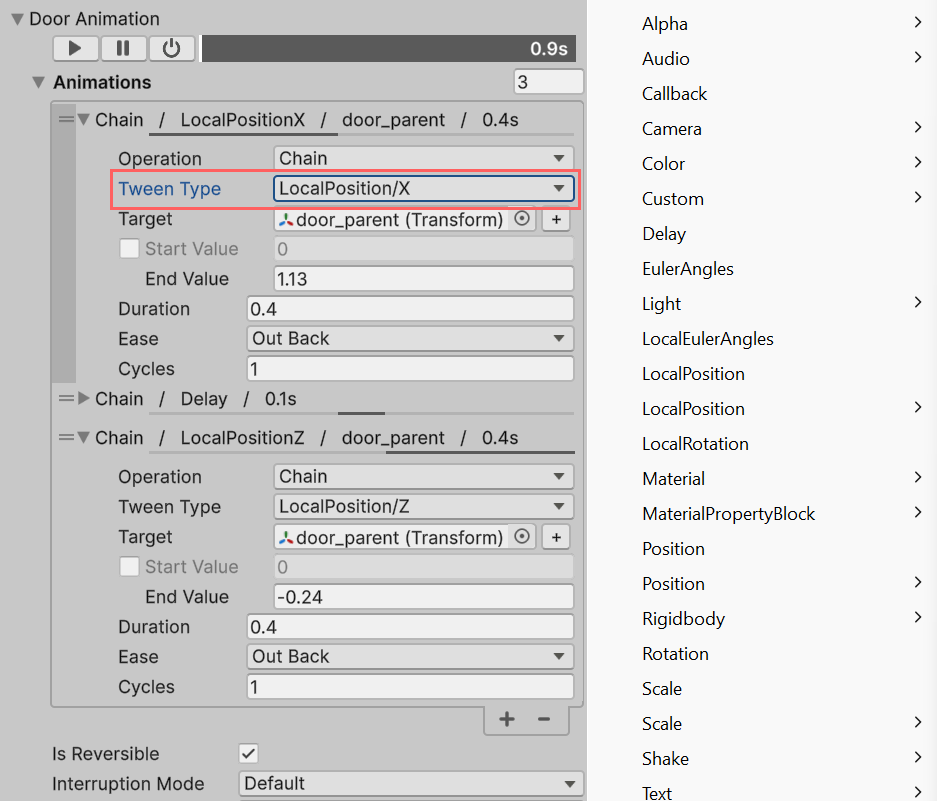Collapse the Door Animation foldout
Image resolution: width=937 pixels, height=801 pixels.
[18, 19]
